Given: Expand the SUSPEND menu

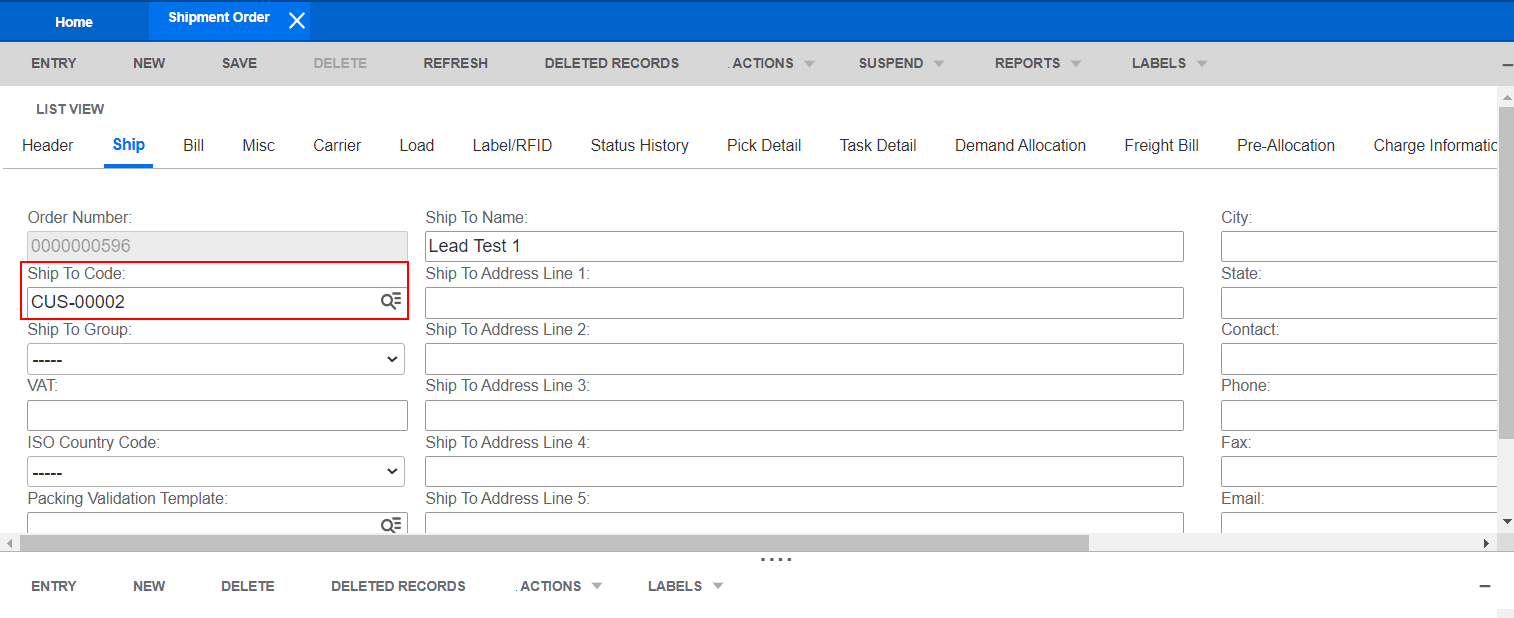Looking at the screenshot, I should coord(898,63).
